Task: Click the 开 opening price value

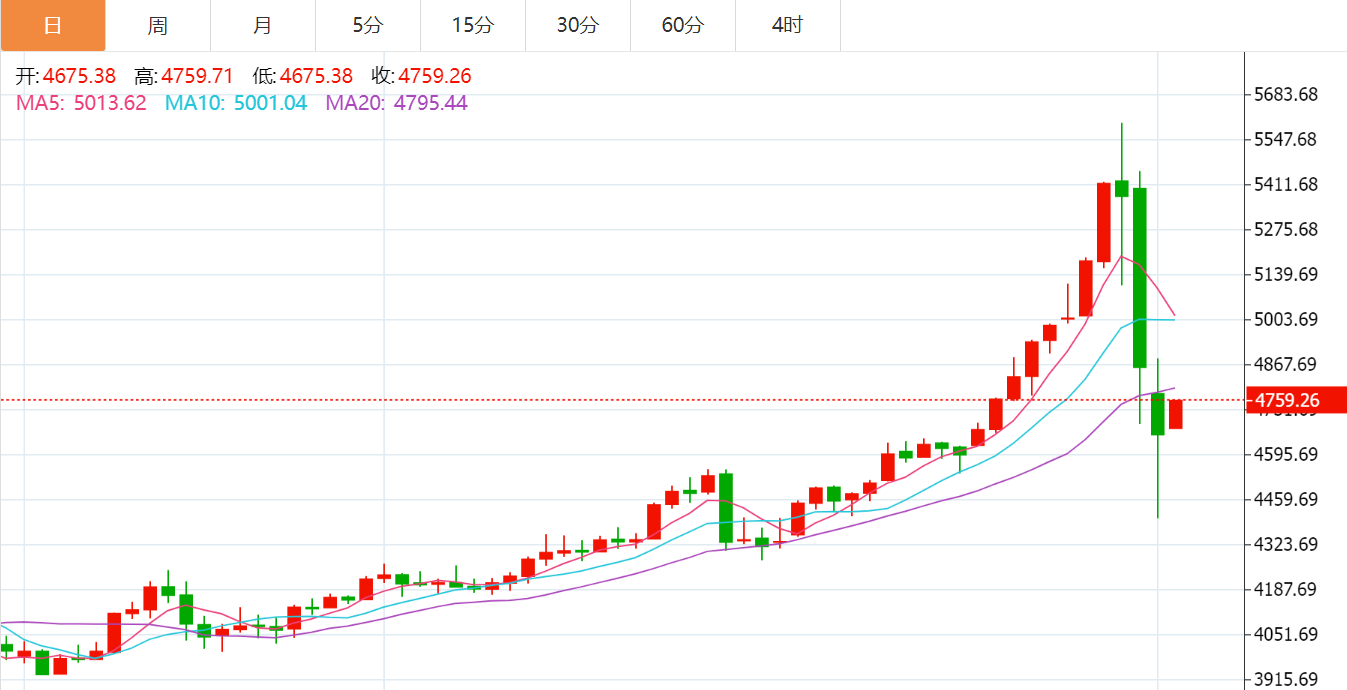Action: 79,76
